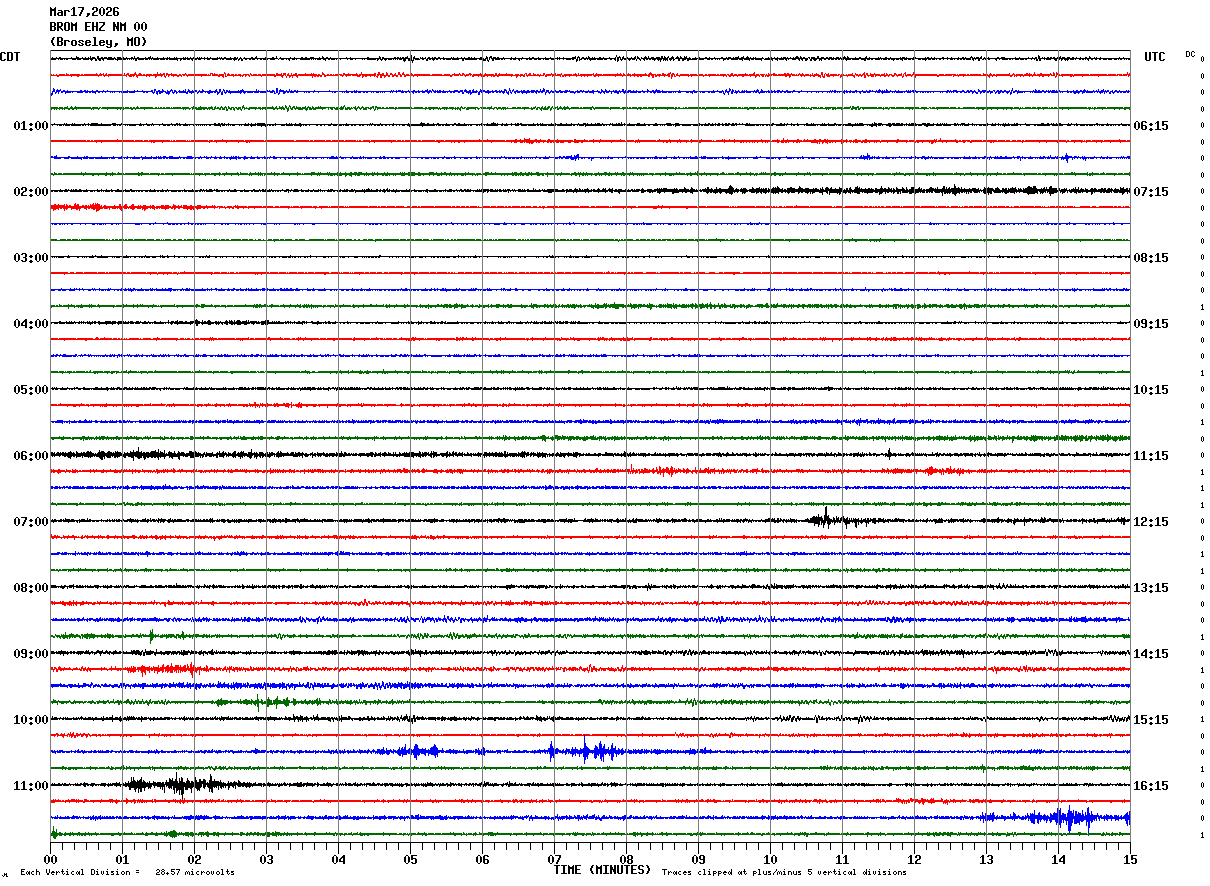Click the 09:15 UTC time label

[1151, 324]
